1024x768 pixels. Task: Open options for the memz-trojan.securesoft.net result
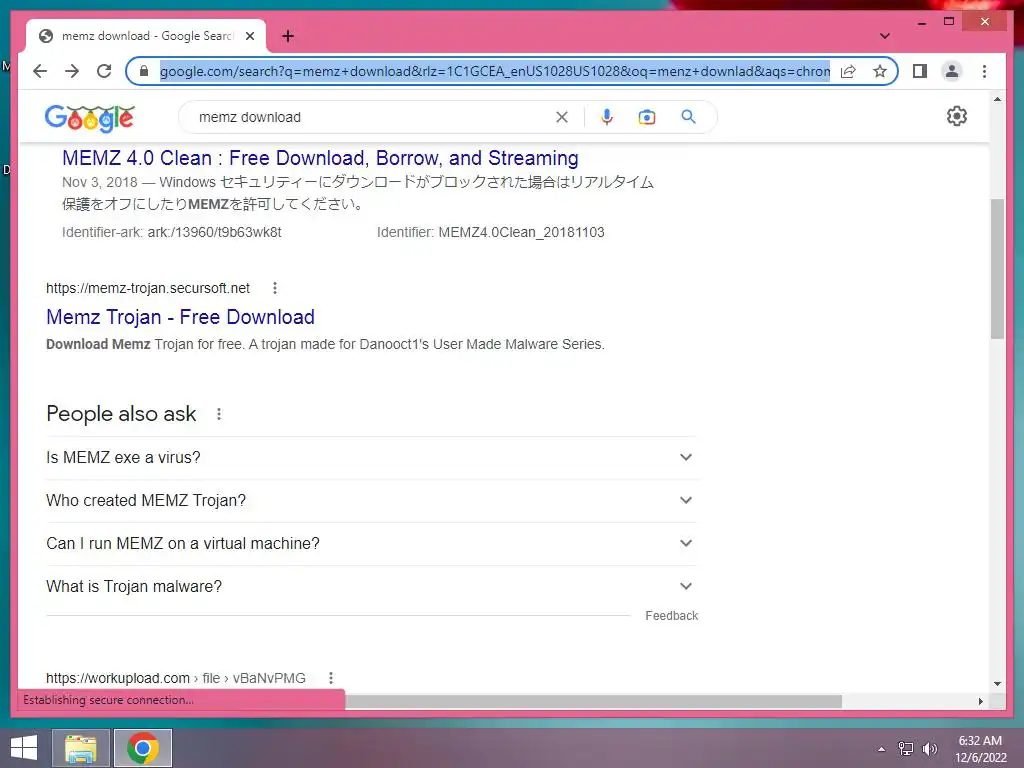[275, 288]
